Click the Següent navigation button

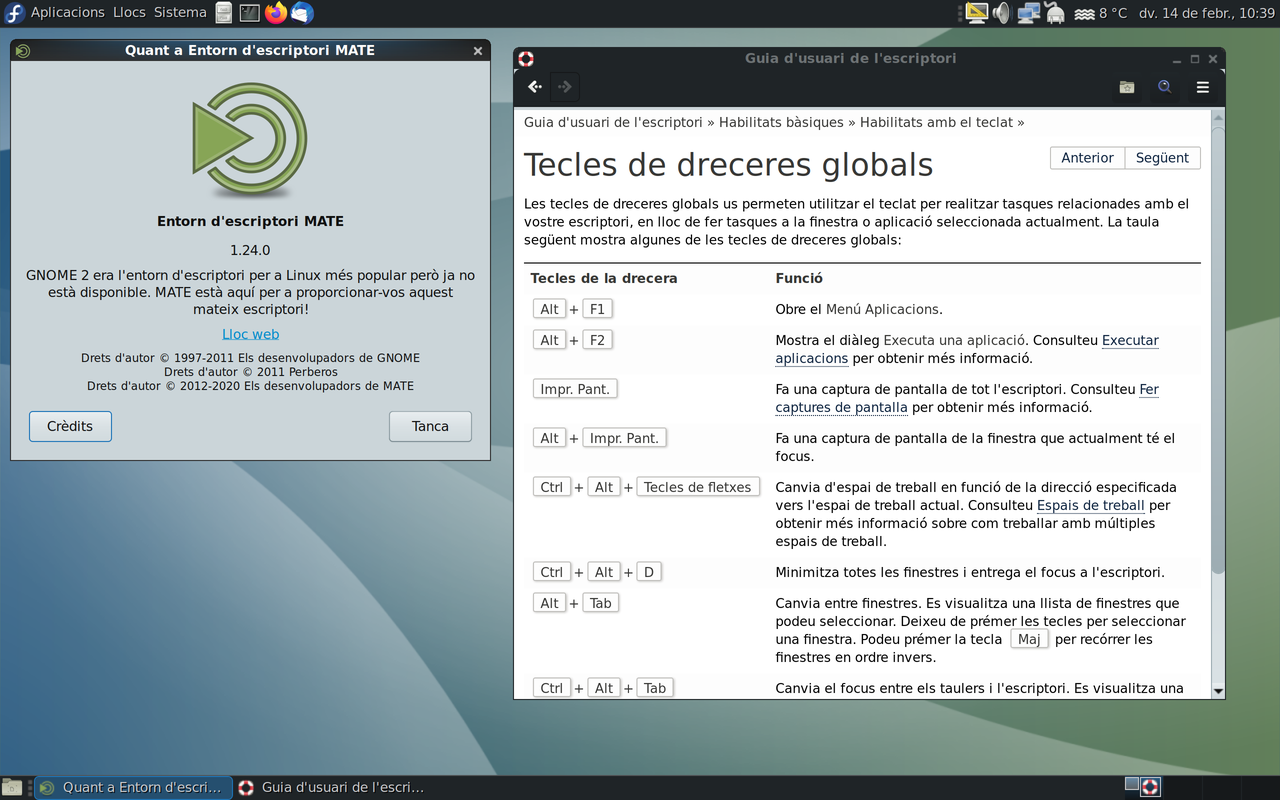tap(1162, 158)
